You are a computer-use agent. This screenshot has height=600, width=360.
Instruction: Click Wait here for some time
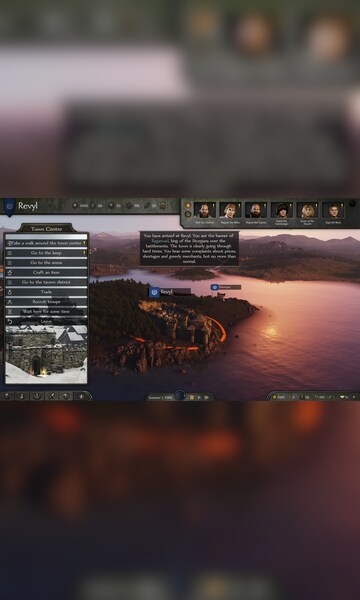pyautogui.click(x=46, y=311)
